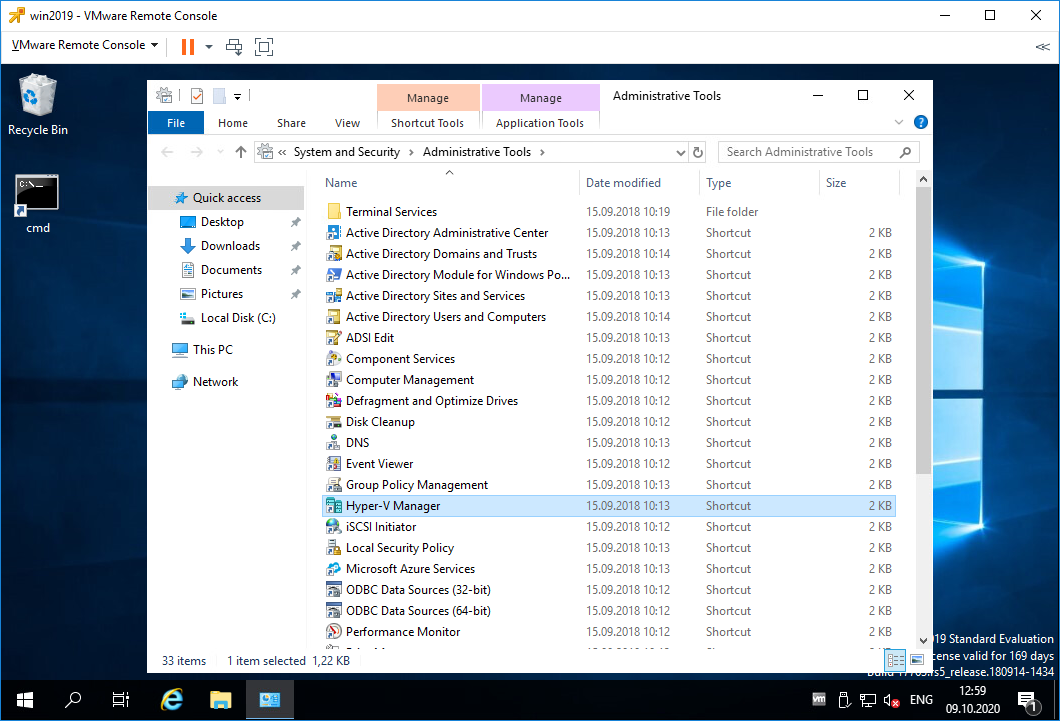This screenshot has width=1060, height=721.
Task: Open the power options arrow beside pause
Action: [209, 47]
